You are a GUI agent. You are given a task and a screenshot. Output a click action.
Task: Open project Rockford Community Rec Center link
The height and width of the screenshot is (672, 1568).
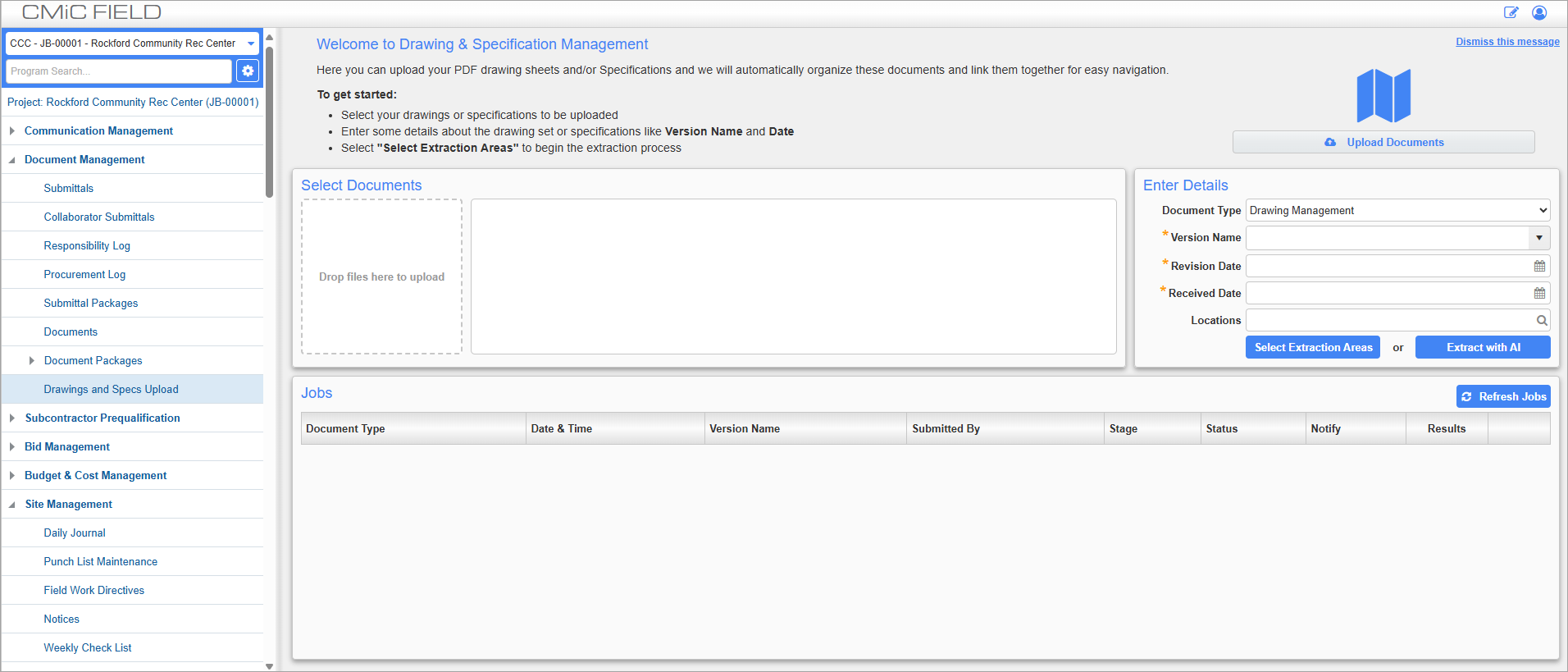[x=133, y=102]
